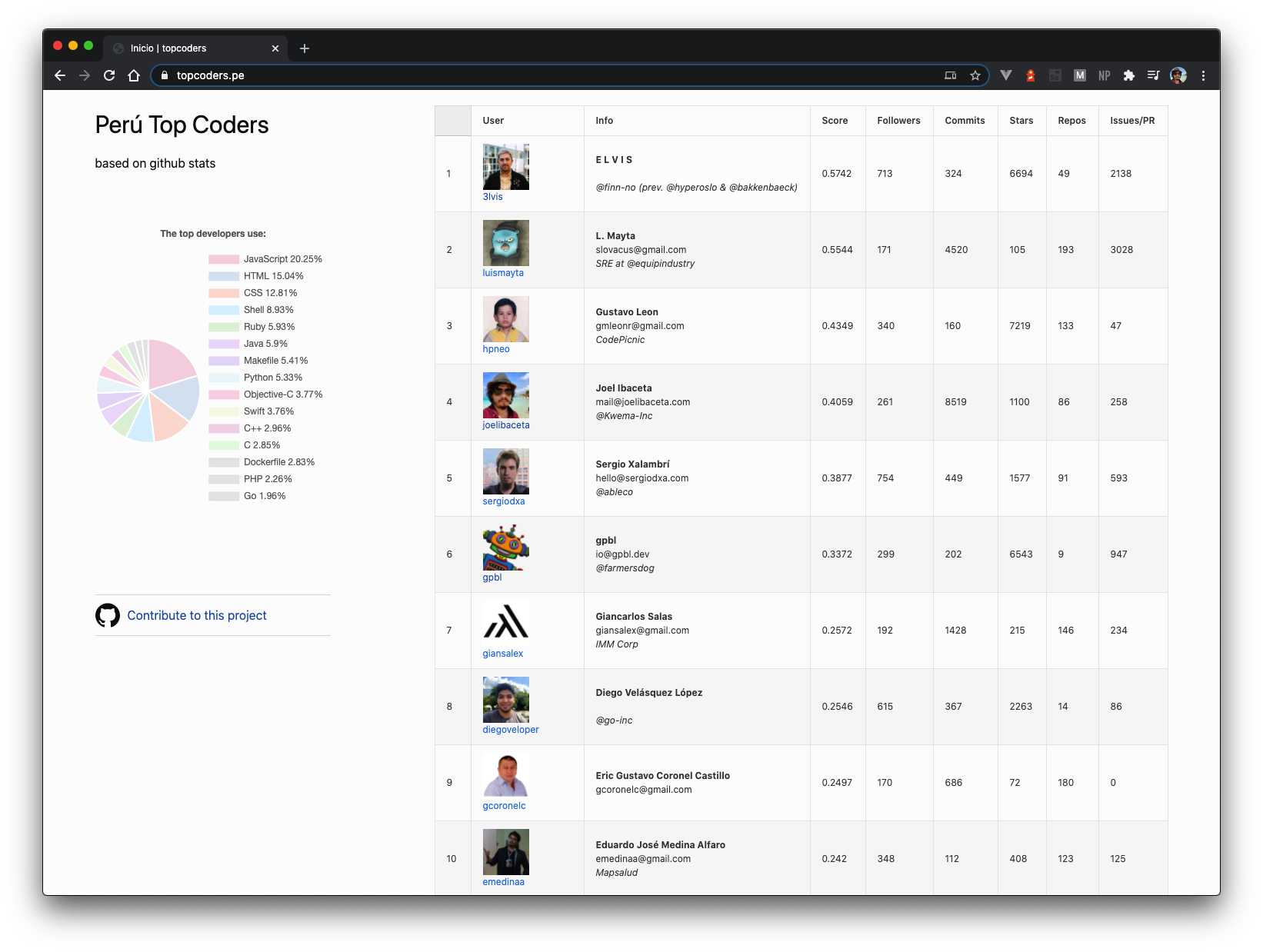Click the lock icon in address bar
1263x952 pixels.
coord(164,75)
